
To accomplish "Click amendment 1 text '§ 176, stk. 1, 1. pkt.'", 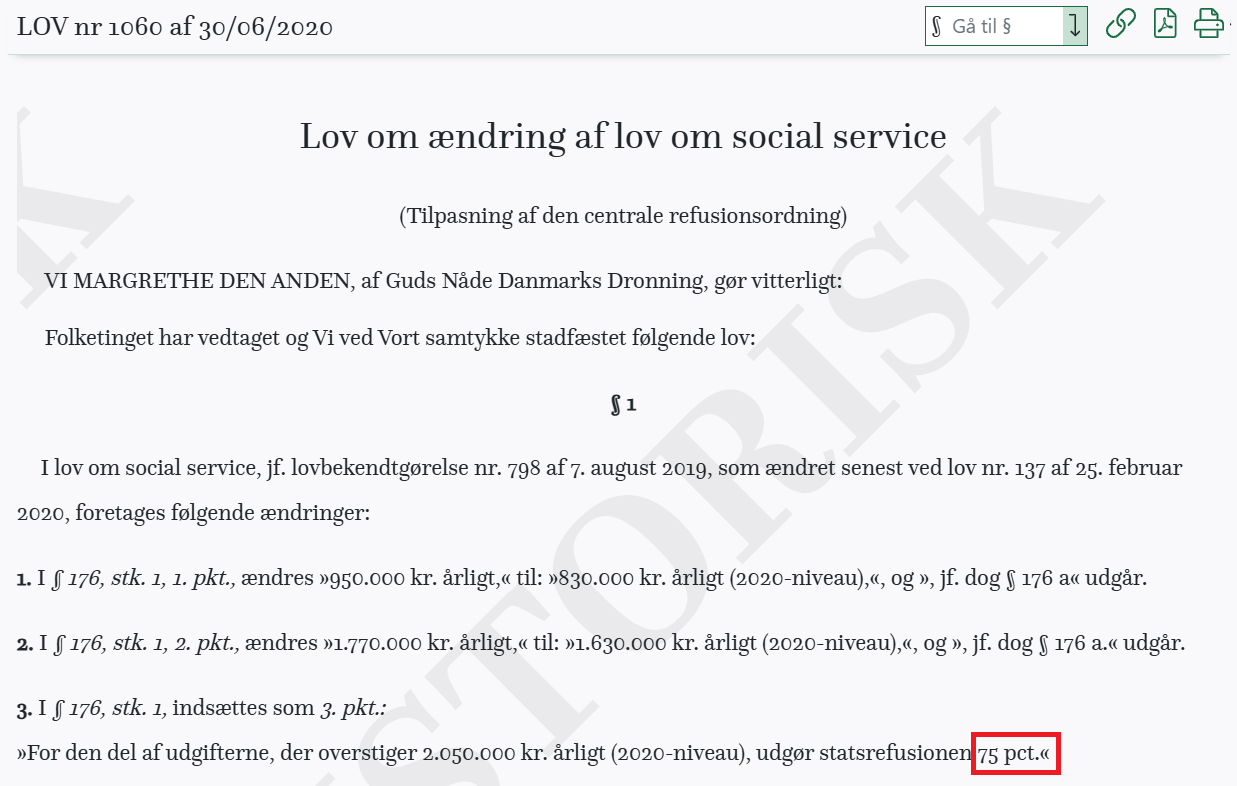I will [143, 579].
